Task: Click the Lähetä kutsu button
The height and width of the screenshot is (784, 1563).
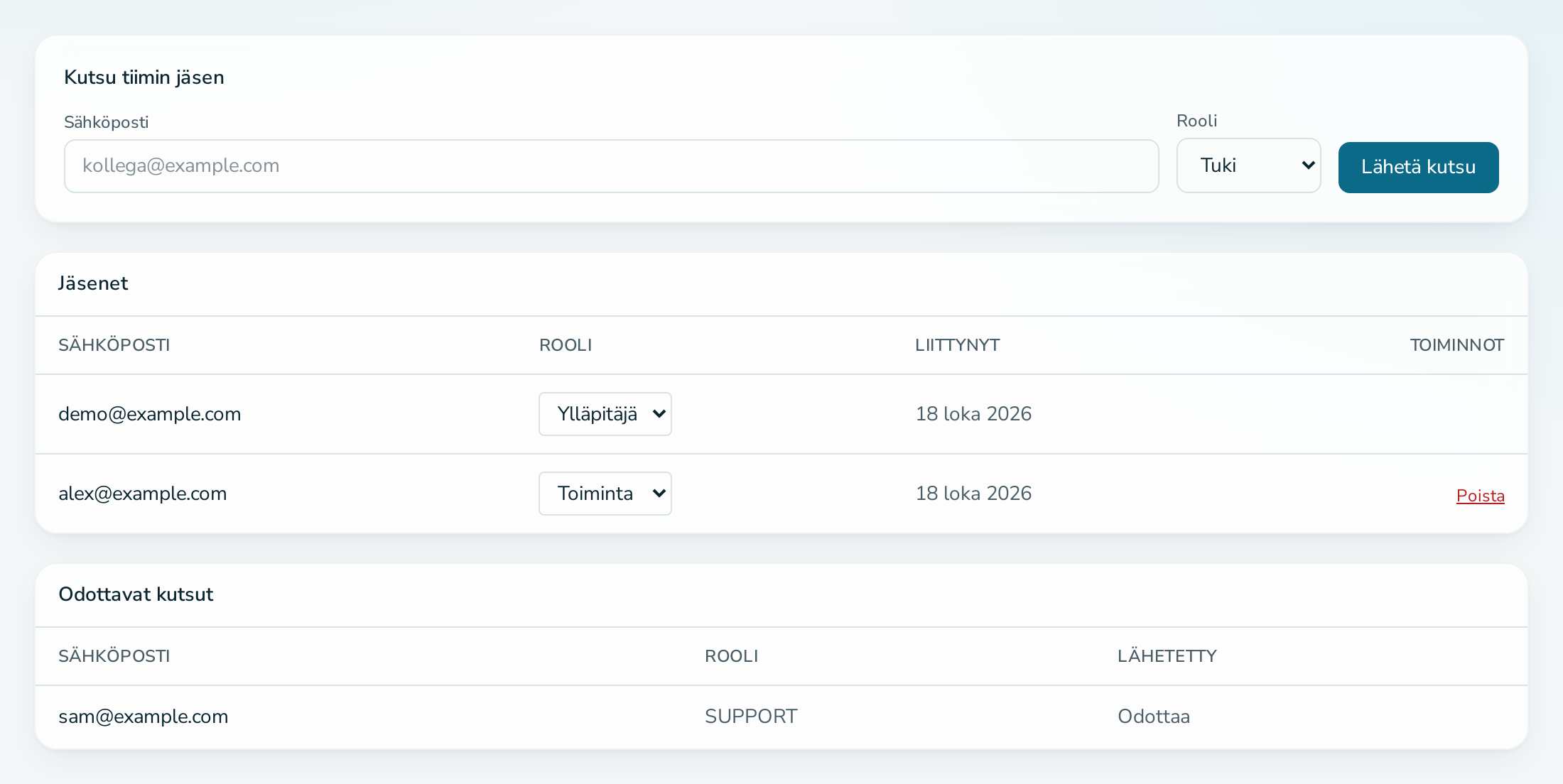Action: (x=1418, y=168)
